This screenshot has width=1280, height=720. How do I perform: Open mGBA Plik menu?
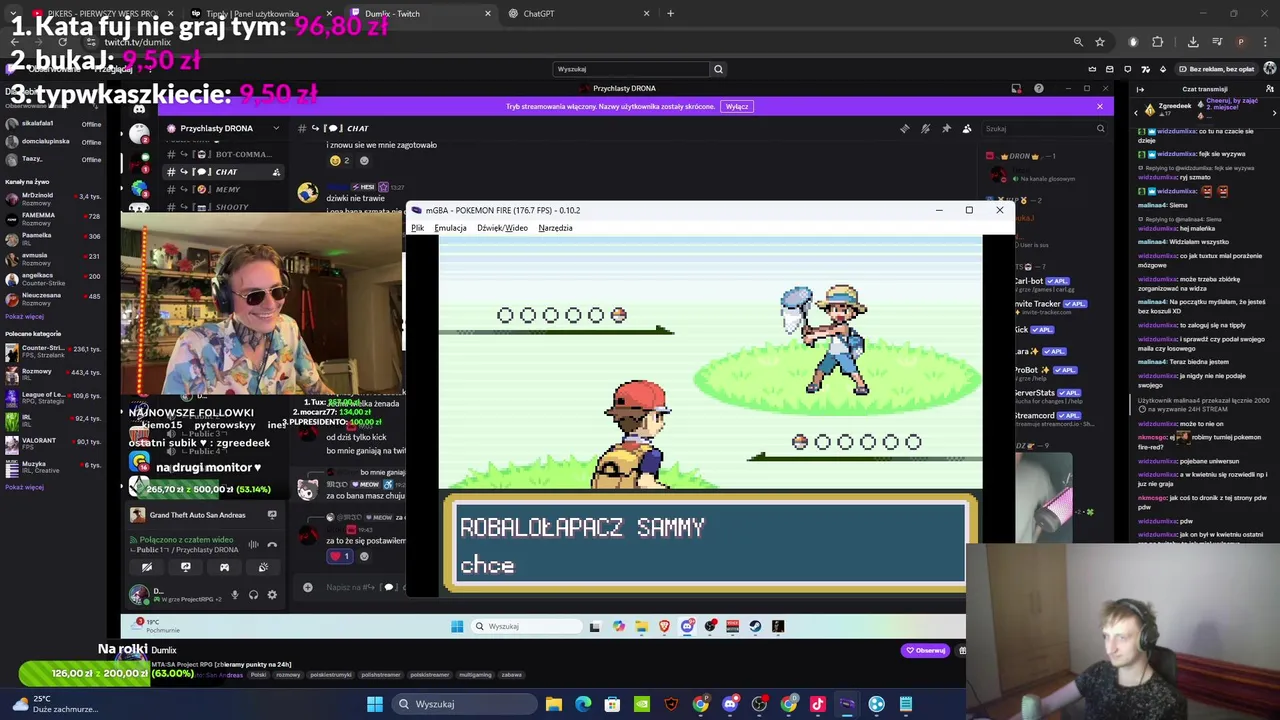click(x=417, y=228)
